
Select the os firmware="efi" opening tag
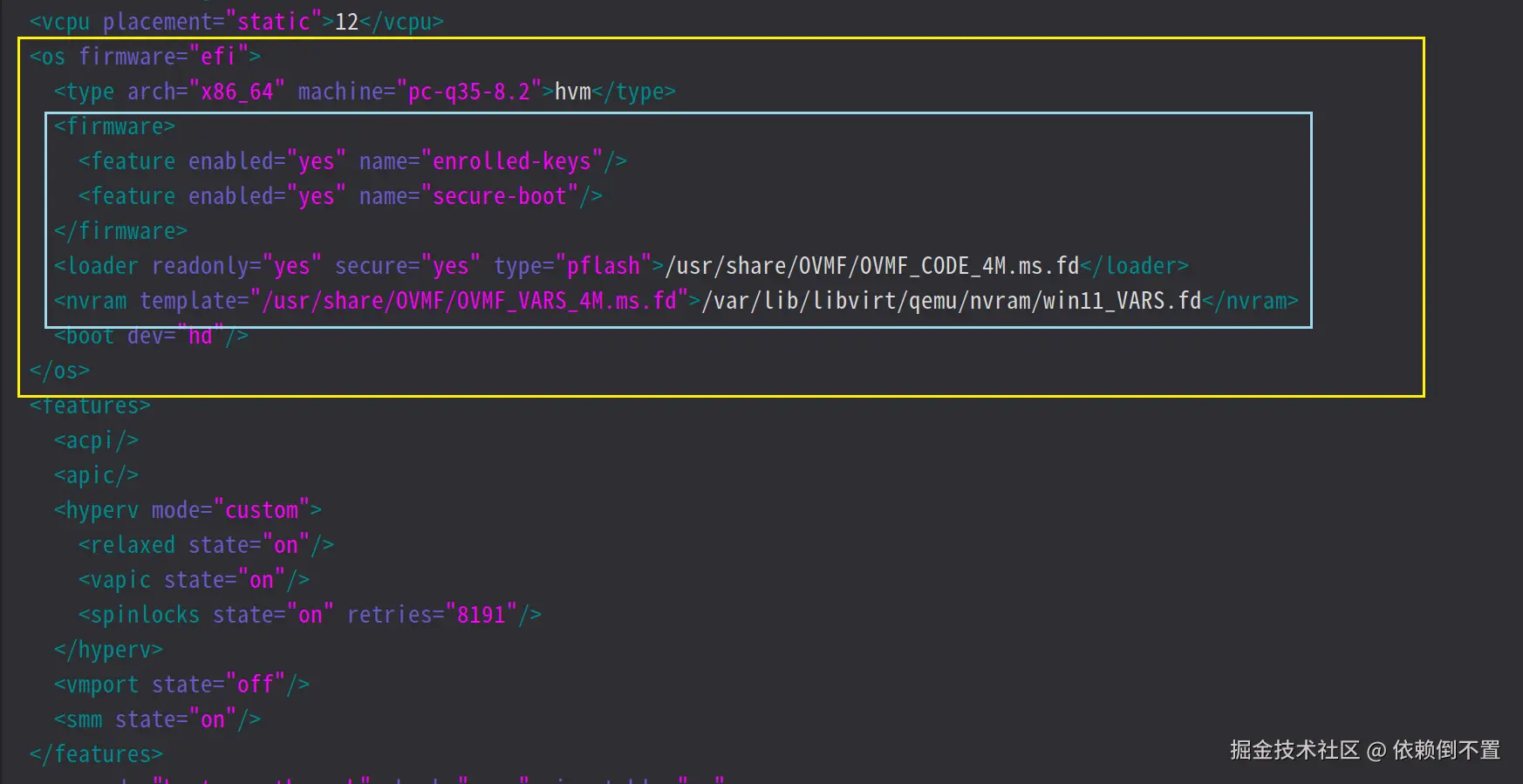(x=145, y=57)
